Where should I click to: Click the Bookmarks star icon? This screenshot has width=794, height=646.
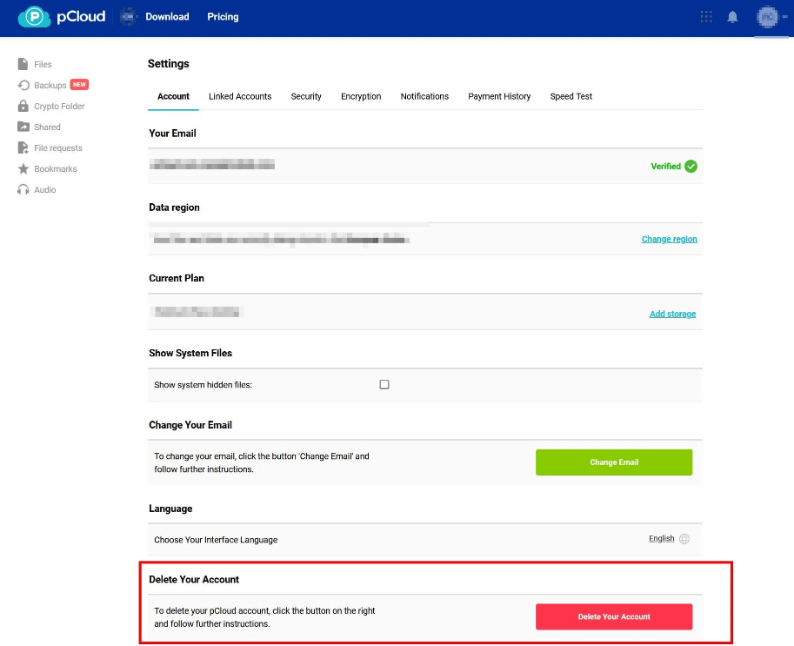[23, 169]
